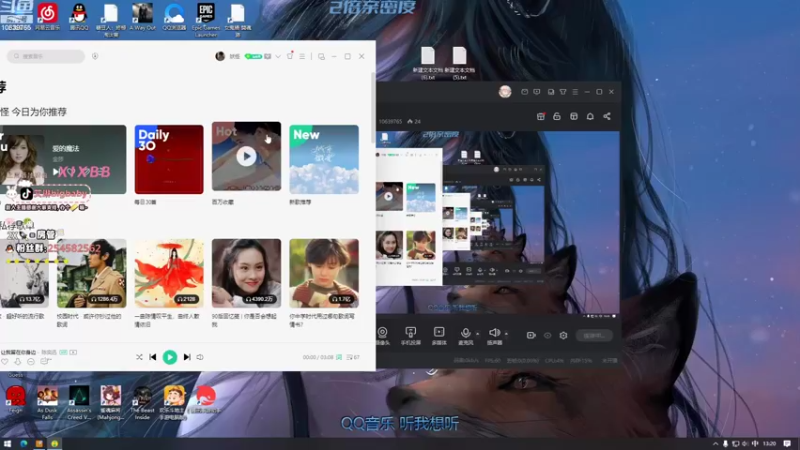This screenshot has height=450, width=800.
Task: Open live app settings gear
Action: click(563, 335)
